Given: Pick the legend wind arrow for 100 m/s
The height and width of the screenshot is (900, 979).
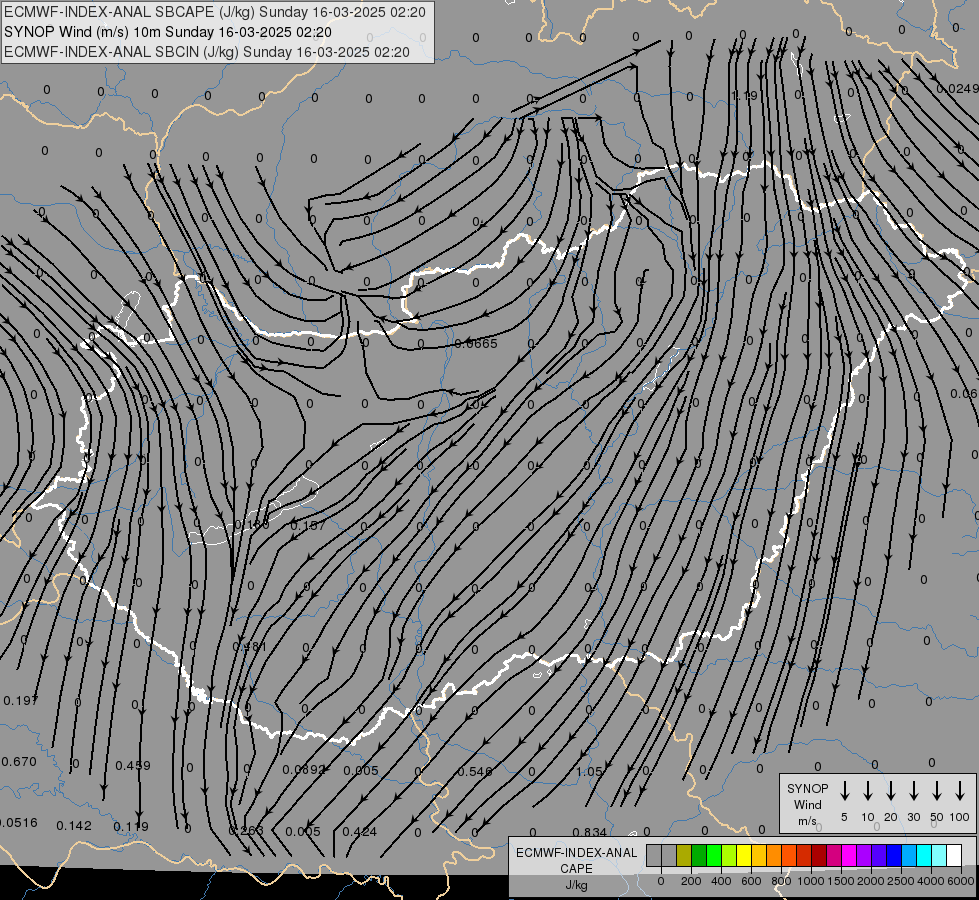Looking at the screenshot, I should click(960, 791).
